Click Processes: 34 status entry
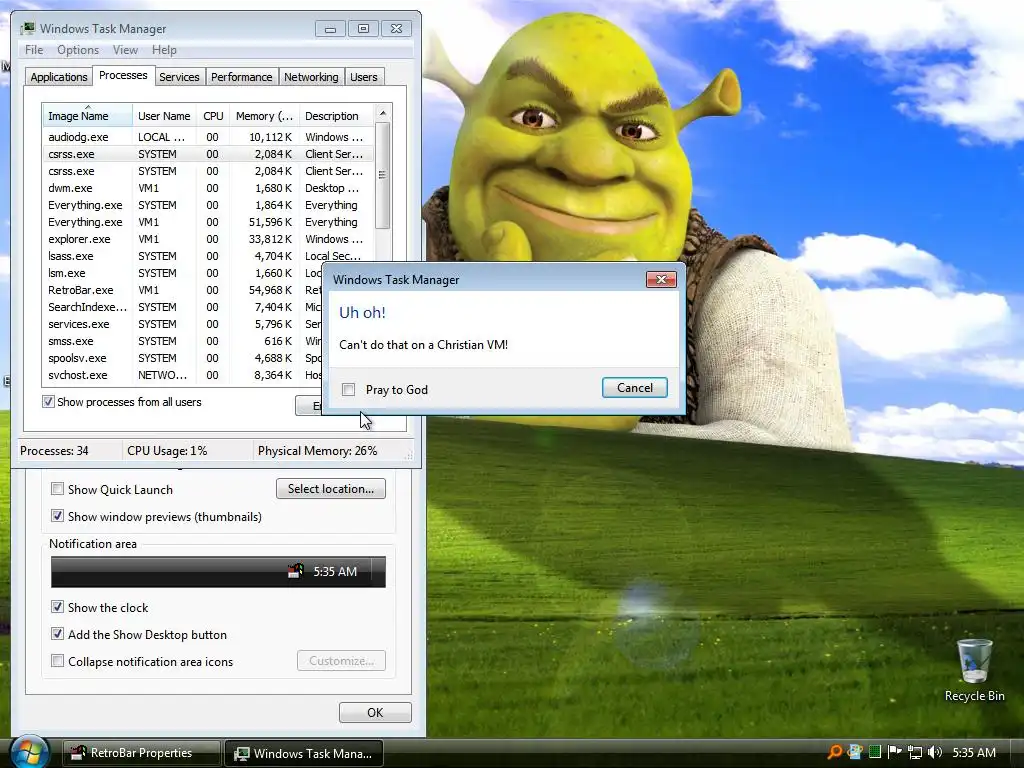Image resolution: width=1024 pixels, height=768 pixels. coord(54,451)
